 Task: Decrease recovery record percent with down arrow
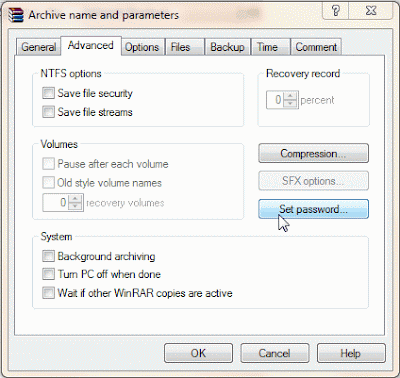pos(290,104)
